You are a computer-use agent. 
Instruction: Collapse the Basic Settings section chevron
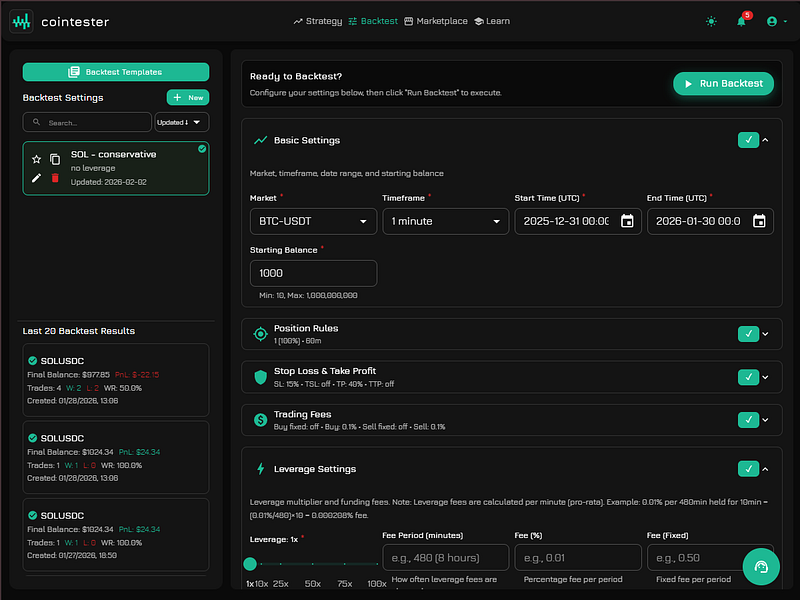pyautogui.click(x=765, y=140)
